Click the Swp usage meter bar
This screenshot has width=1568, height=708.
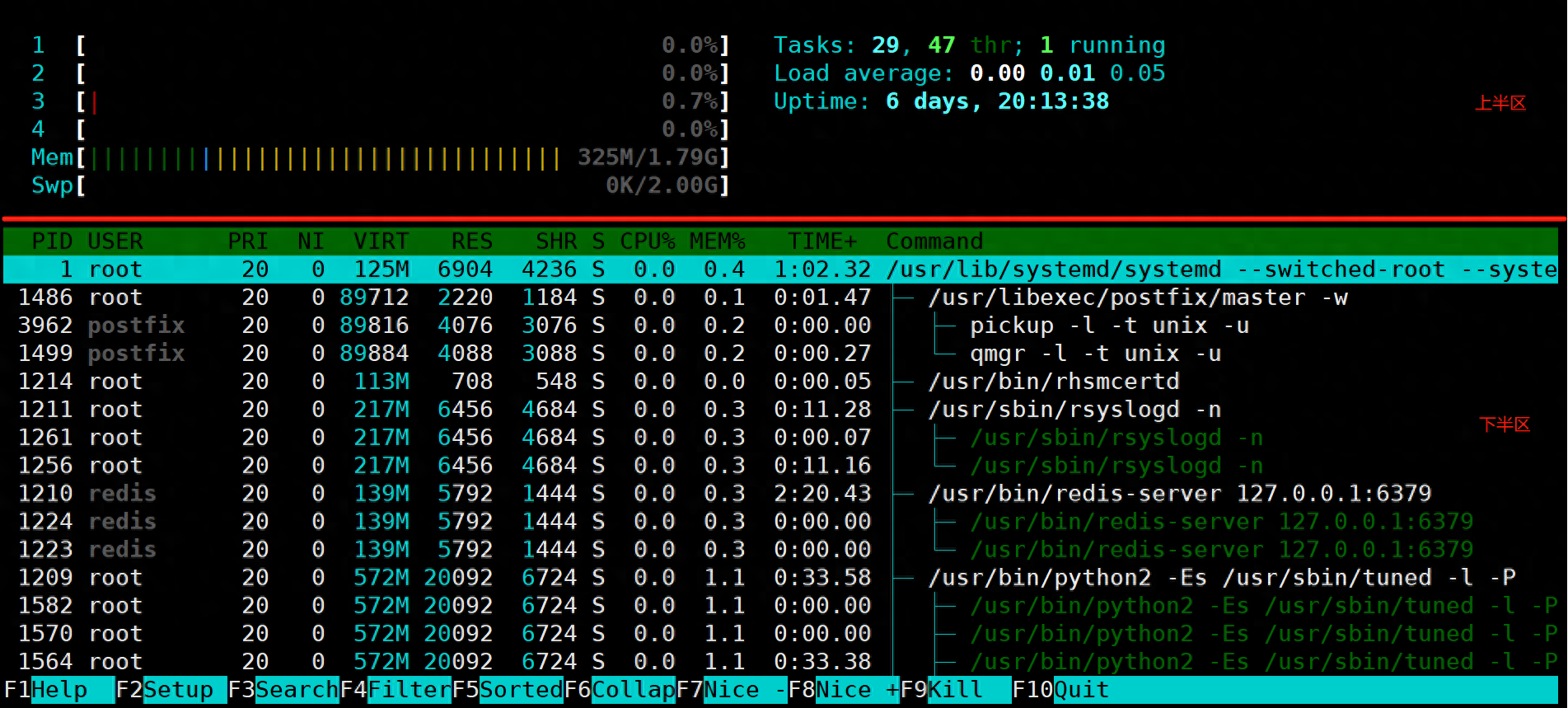(381, 185)
